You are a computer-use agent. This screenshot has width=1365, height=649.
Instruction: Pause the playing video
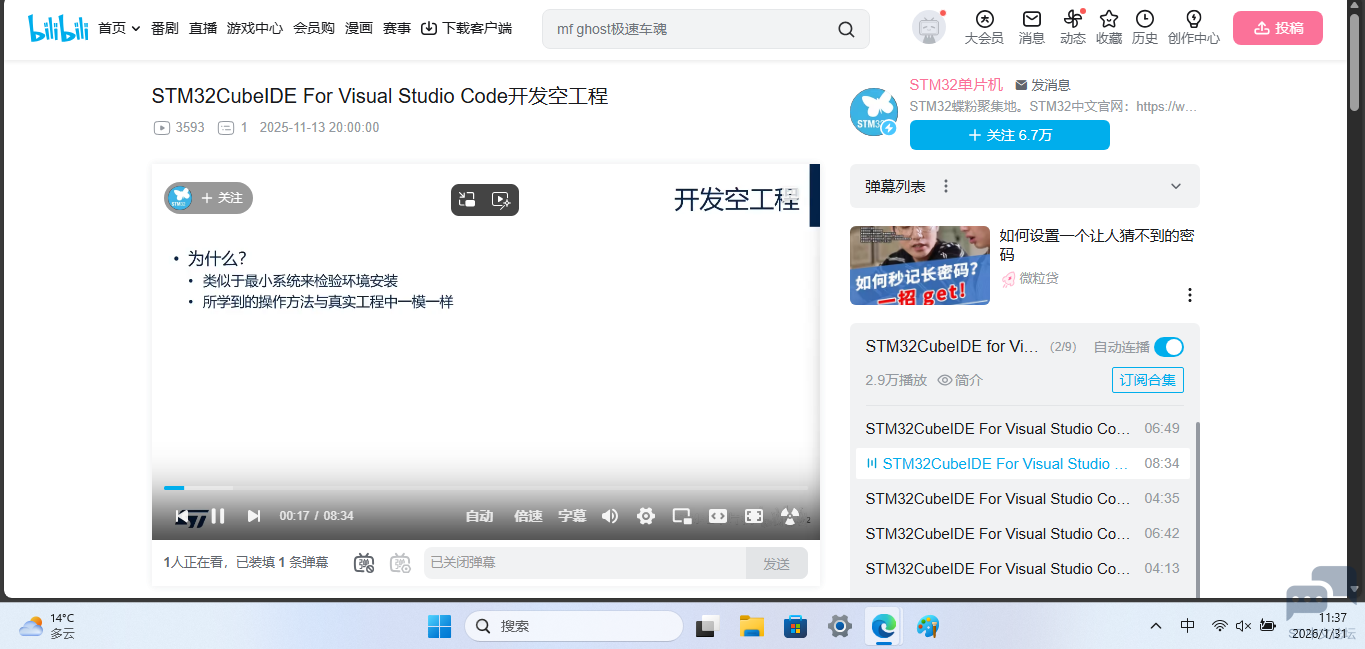[216, 516]
